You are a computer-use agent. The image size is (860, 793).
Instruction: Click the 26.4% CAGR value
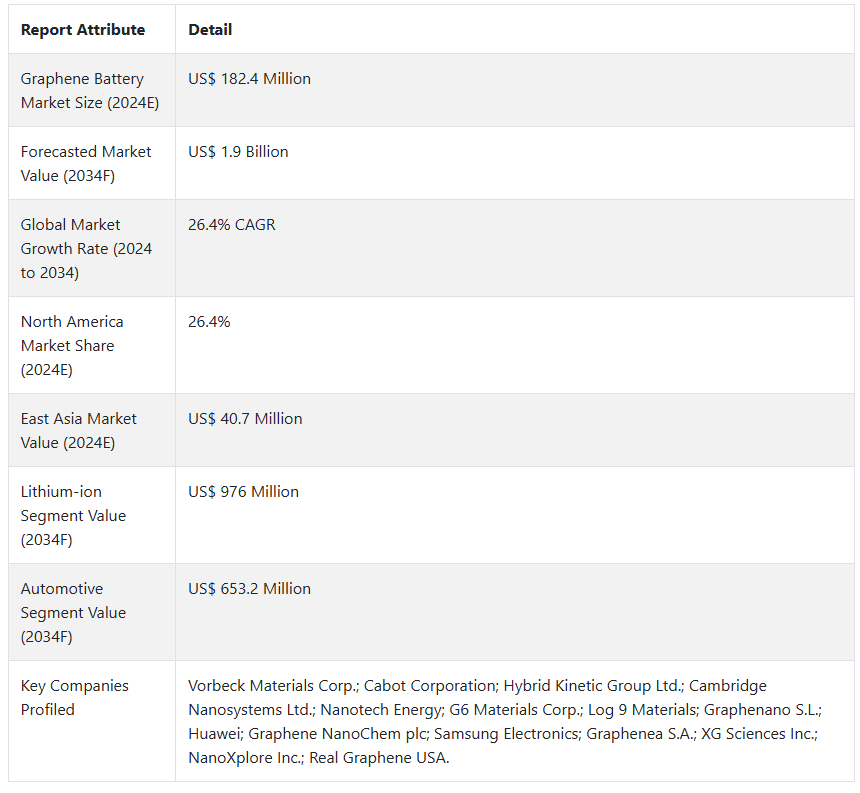(x=231, y=225)
